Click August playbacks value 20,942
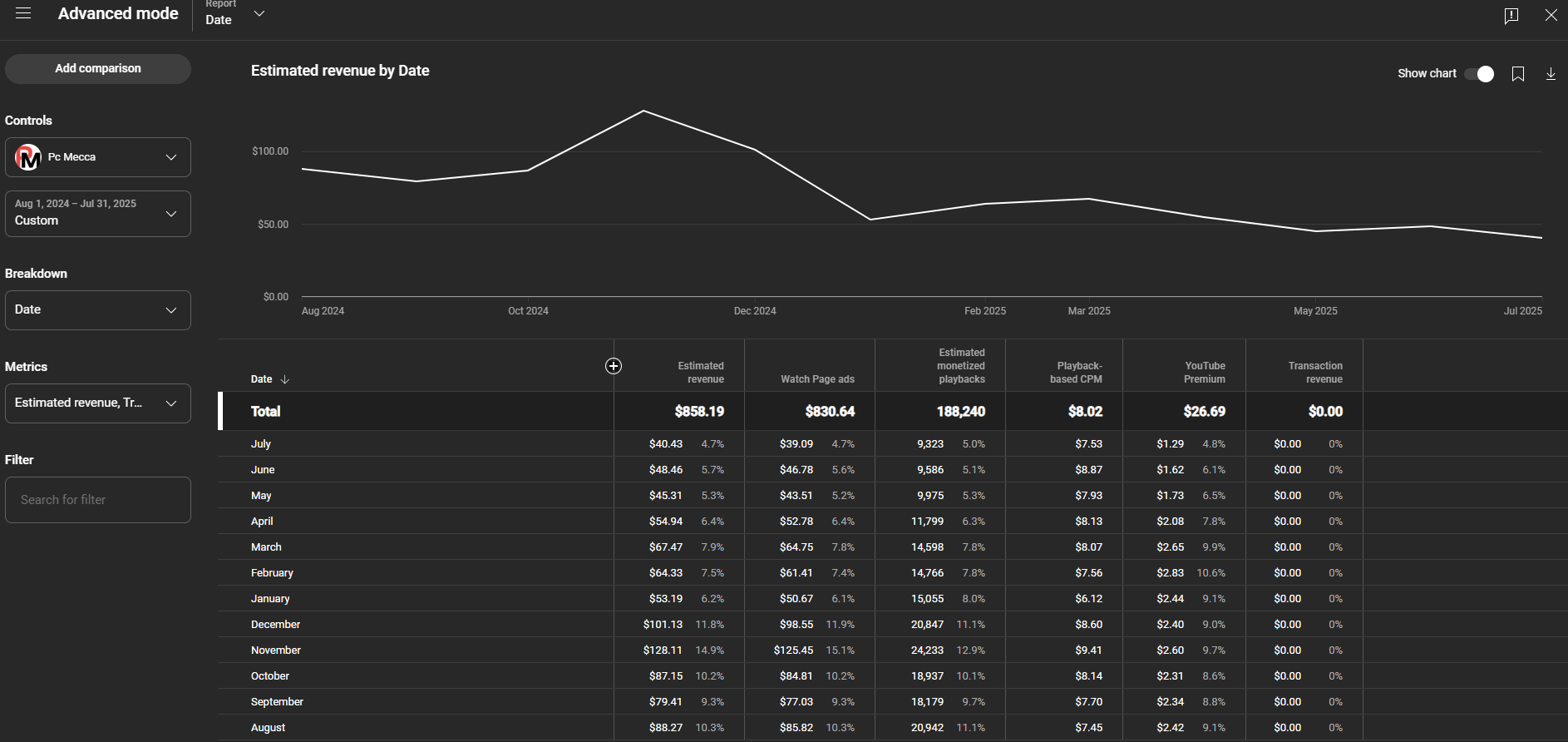This screenshot has height=742, width=1568. point(927,728)
